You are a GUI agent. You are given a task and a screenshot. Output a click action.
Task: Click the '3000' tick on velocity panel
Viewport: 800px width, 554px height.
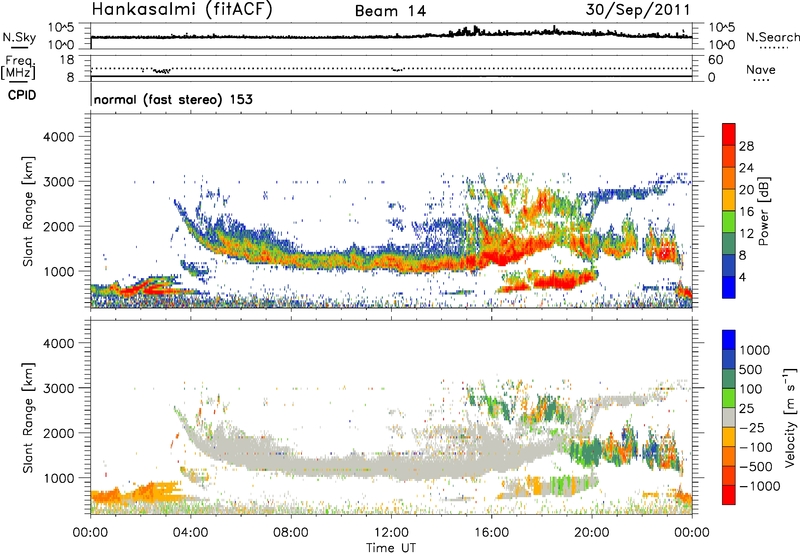pyautogui.click(x=58, y=388)
